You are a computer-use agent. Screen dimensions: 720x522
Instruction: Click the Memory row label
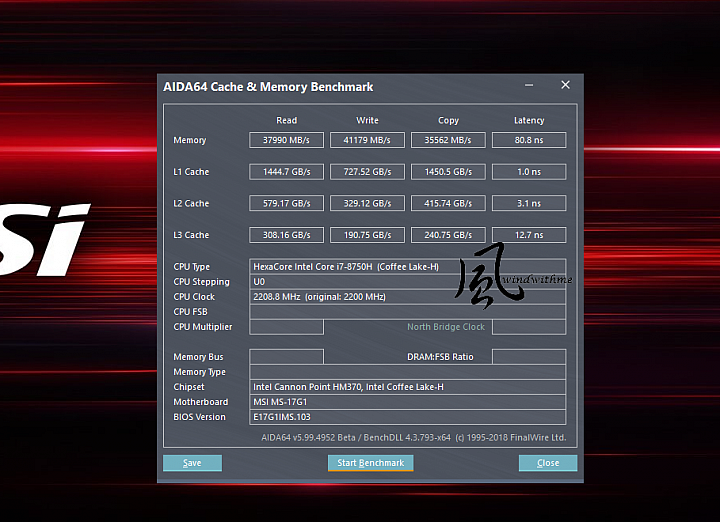(190, 140)
